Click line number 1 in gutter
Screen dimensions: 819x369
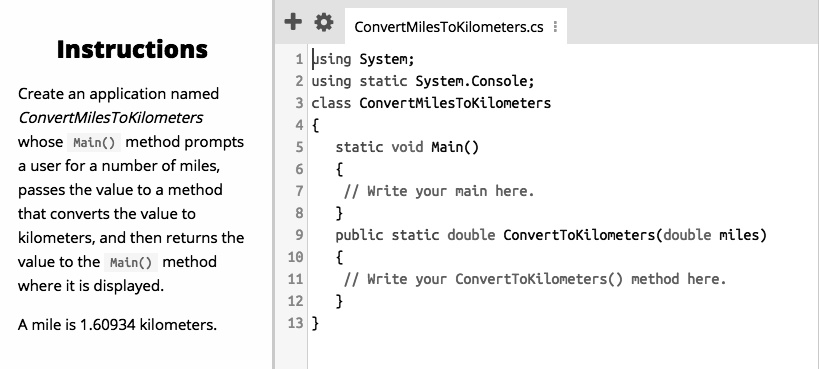pos(299,60)
